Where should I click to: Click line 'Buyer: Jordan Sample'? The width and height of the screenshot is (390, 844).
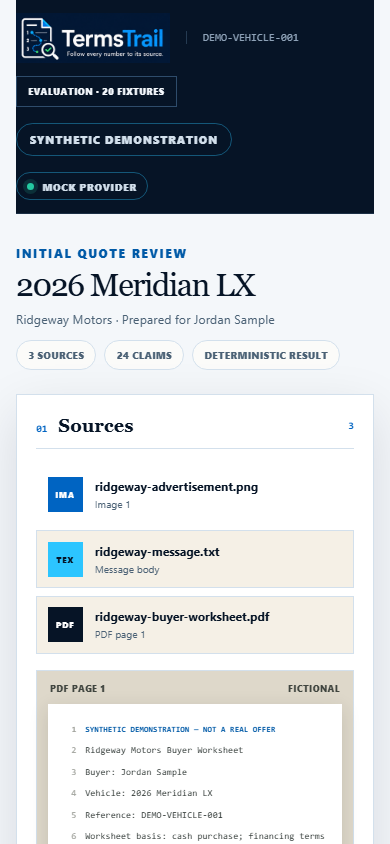coord(136,772)
